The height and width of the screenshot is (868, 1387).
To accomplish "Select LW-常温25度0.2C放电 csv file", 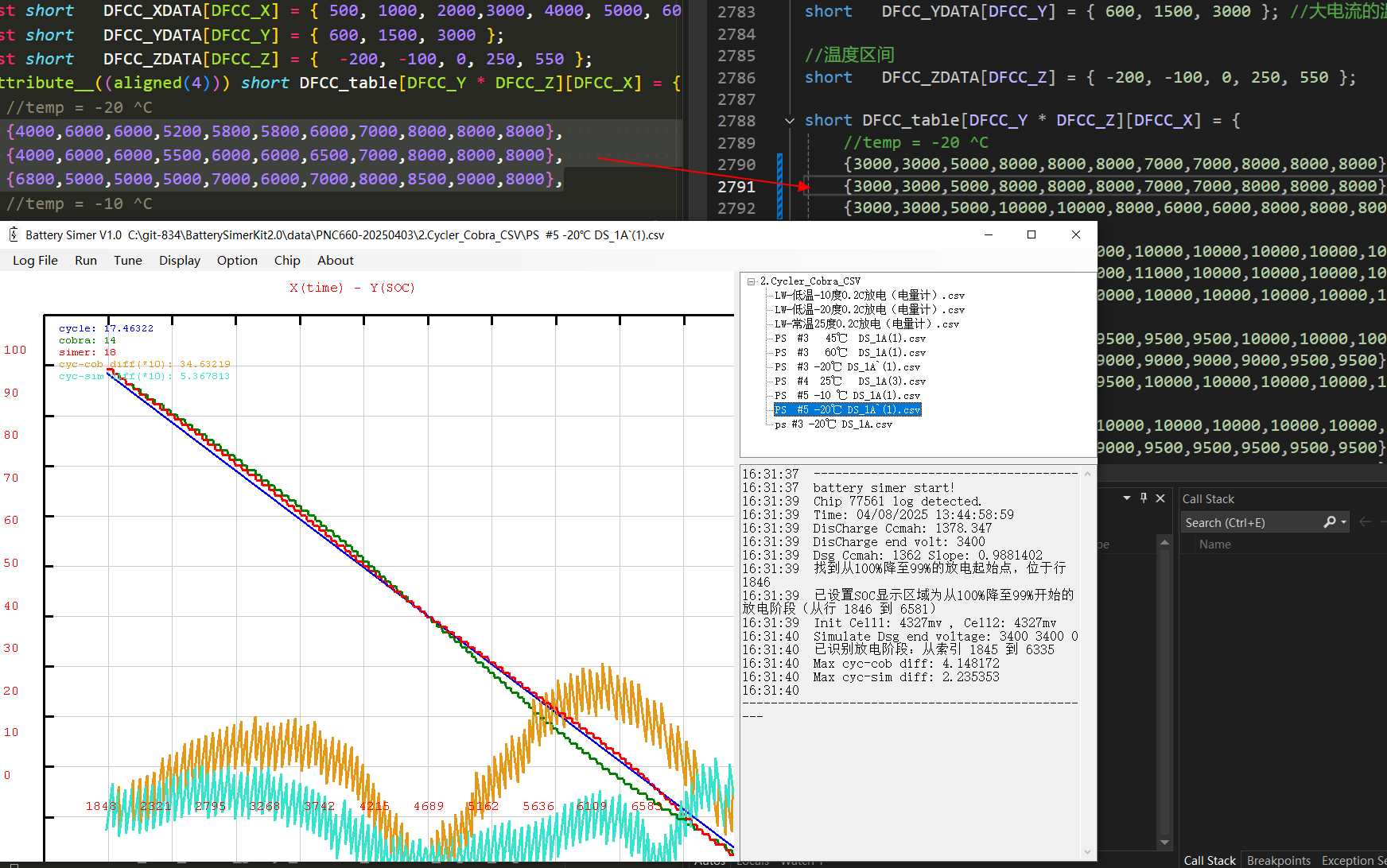I will point(867,324).
